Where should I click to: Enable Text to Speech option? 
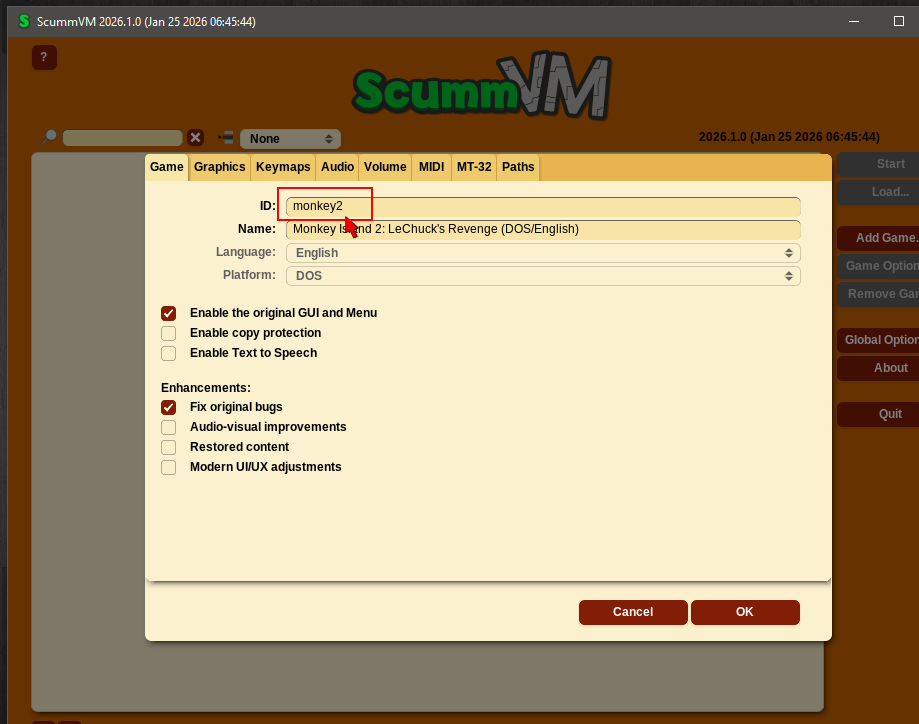point(169,353)
